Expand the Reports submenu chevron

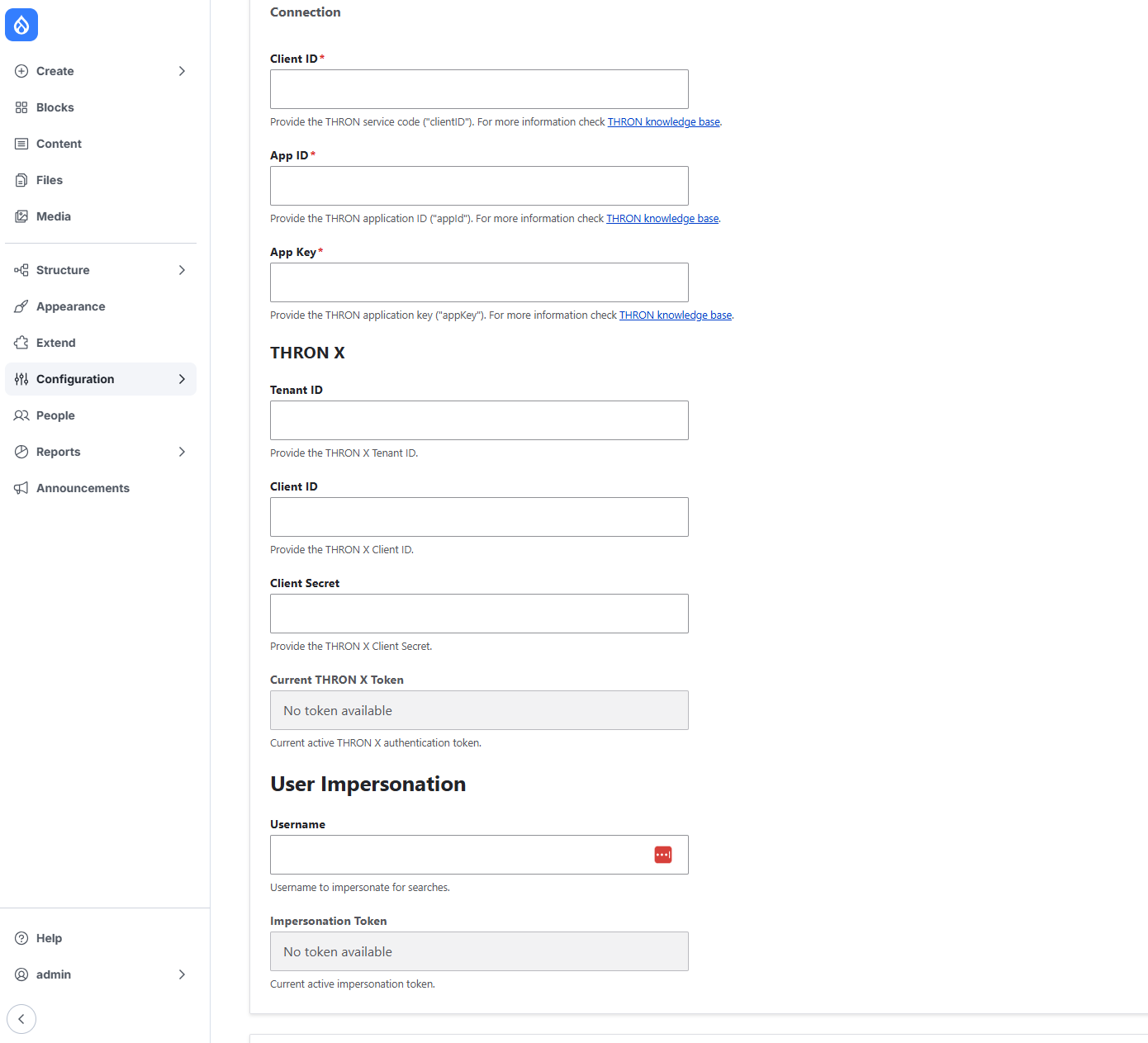coord(182,452)
